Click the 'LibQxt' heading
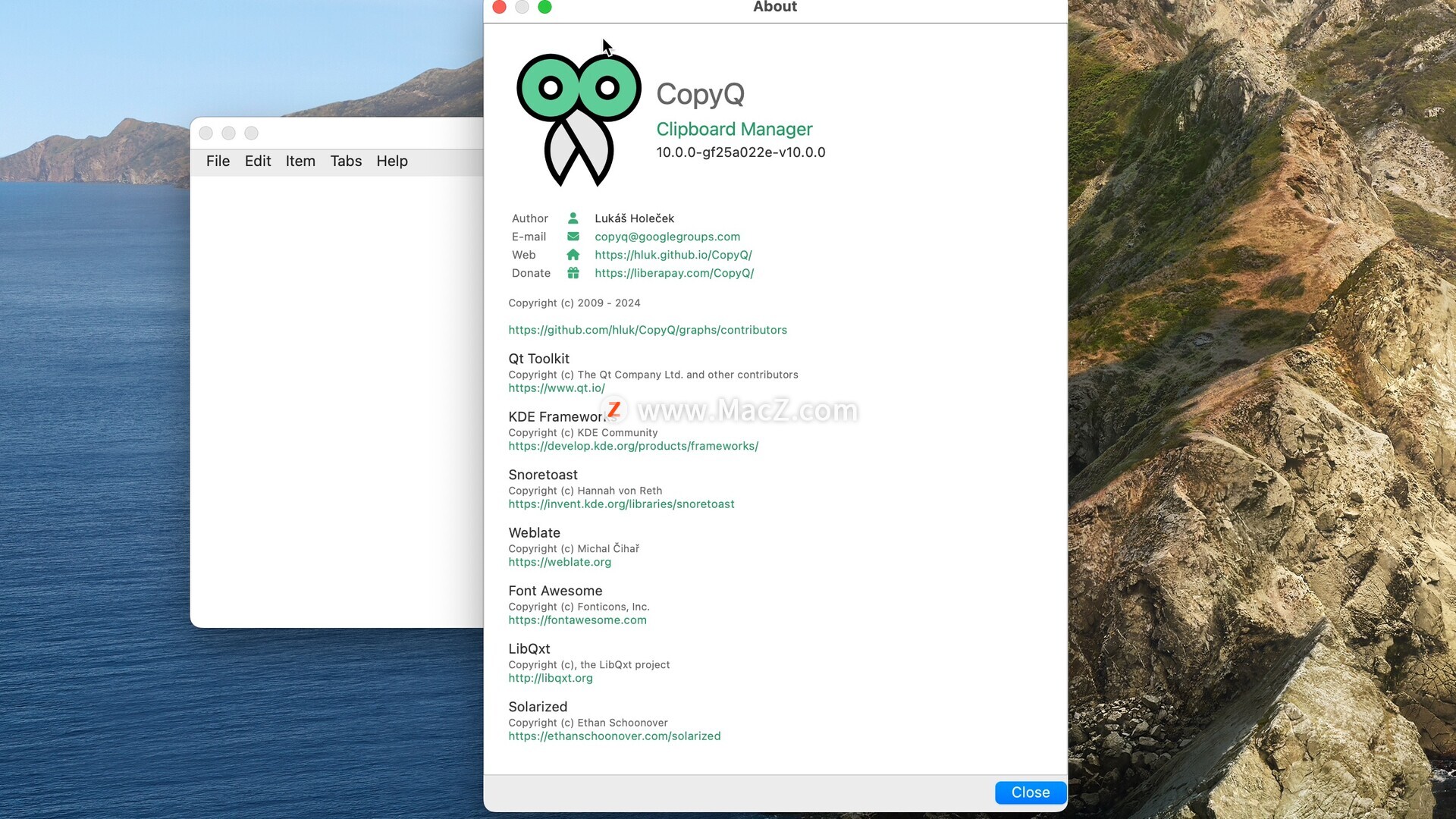 (x=529, y=649)
